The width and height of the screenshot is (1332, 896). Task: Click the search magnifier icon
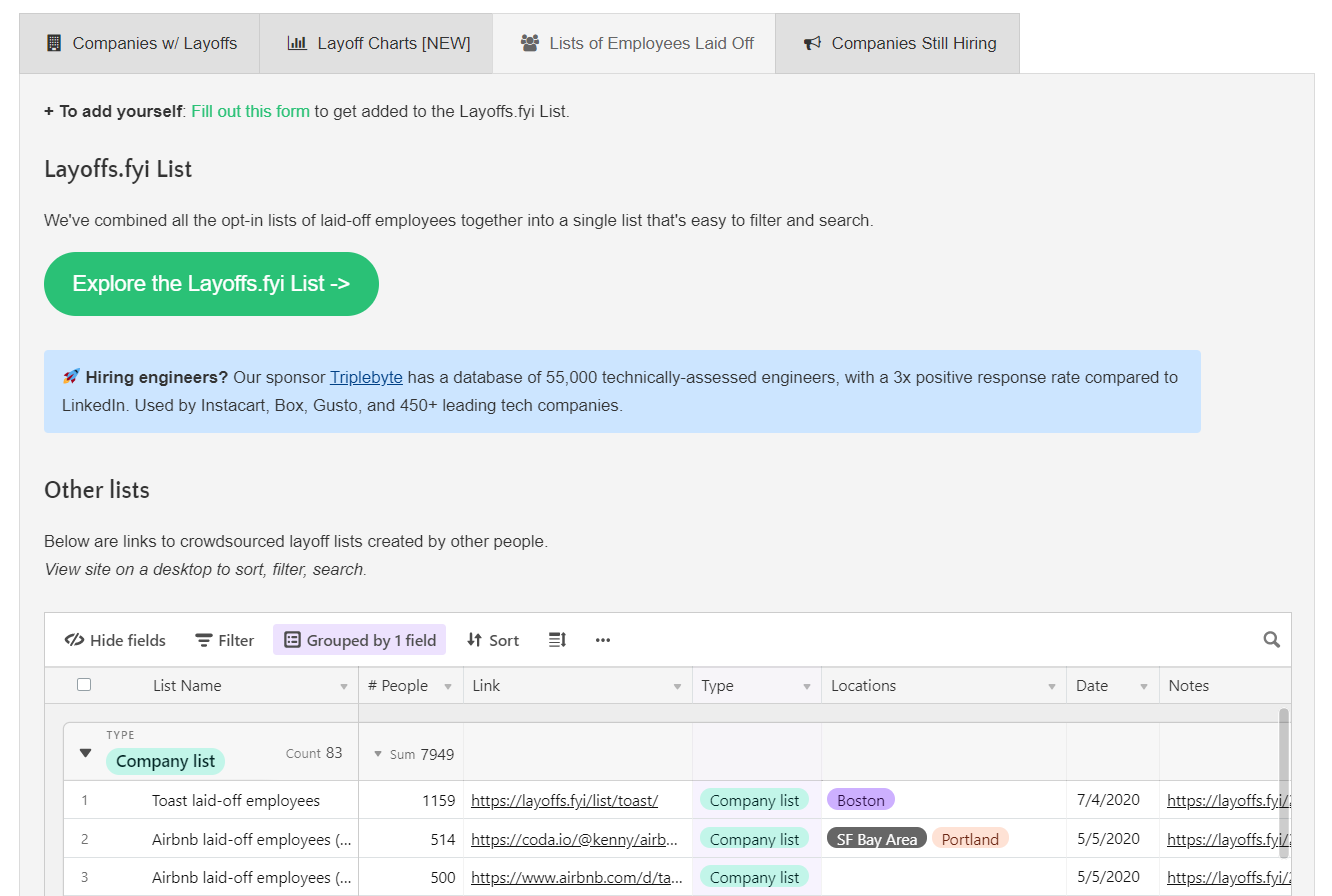click(1271, 639)
